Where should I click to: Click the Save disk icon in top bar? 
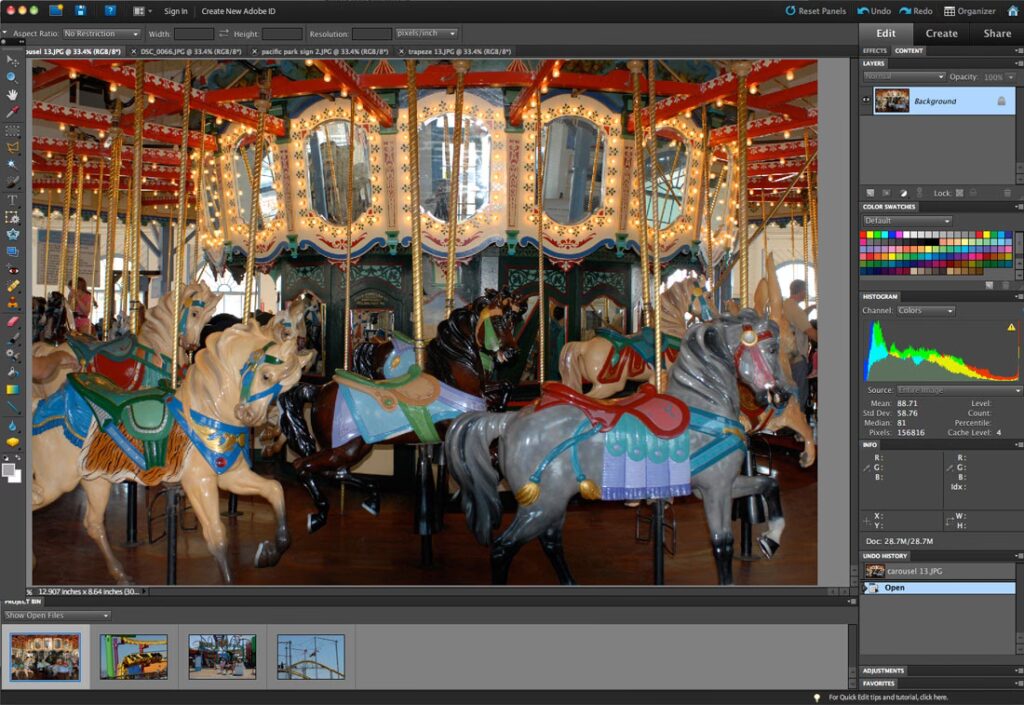80,11
